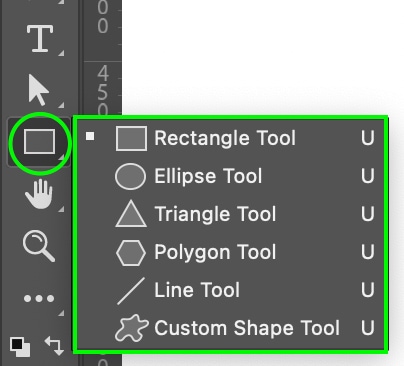
Task: Click the Custom Shape blob icon
Action: (131, 328)
